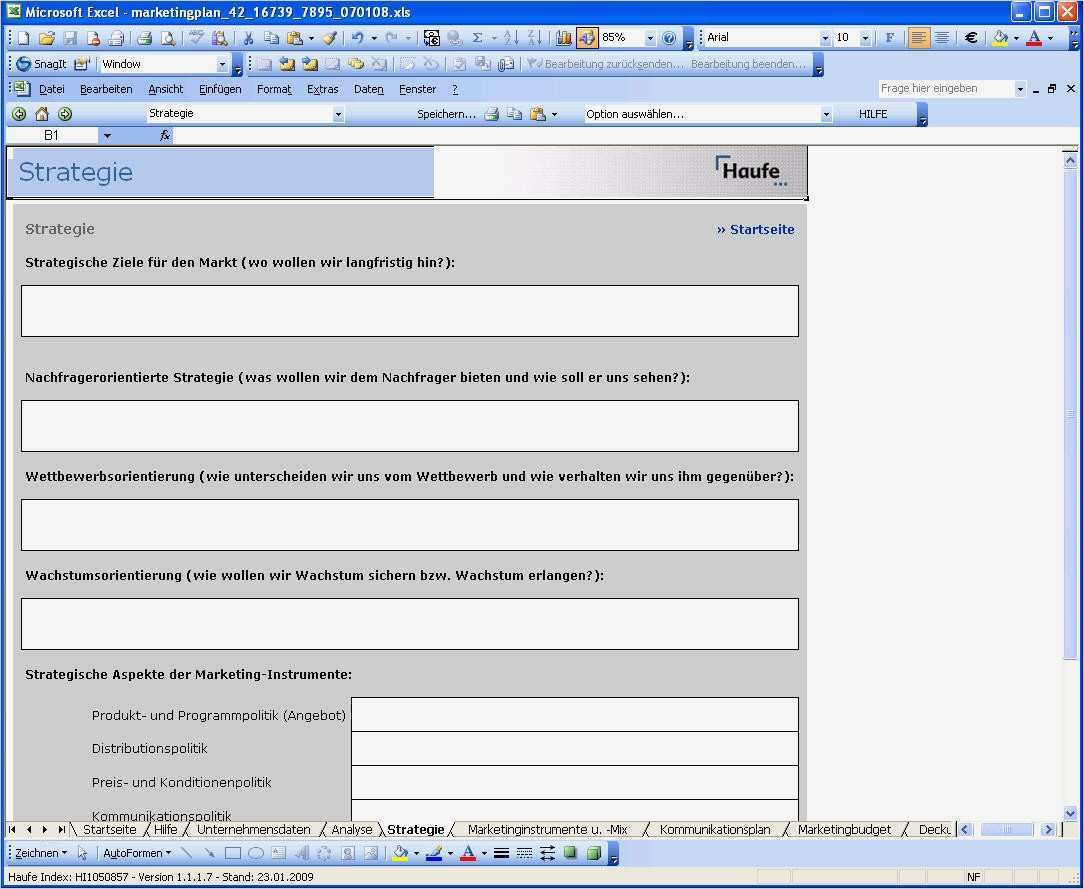Open the Arial font dropdown

(x=825, y=38)
